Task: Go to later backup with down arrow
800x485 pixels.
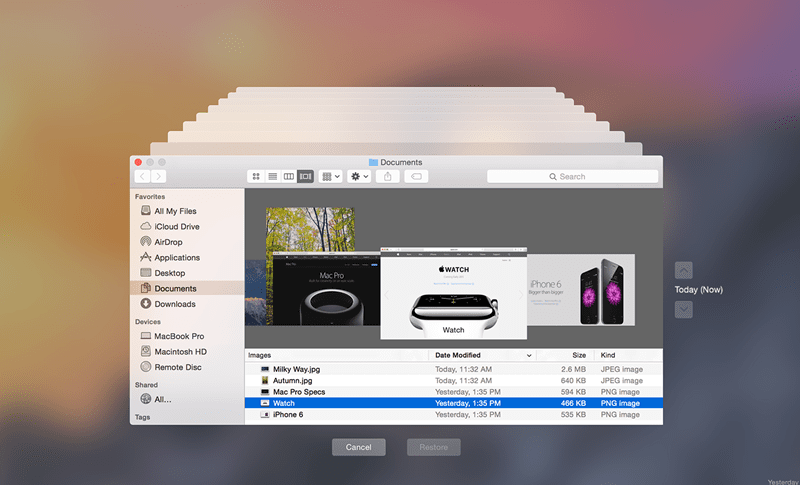Action: click(x=684, y=309)
